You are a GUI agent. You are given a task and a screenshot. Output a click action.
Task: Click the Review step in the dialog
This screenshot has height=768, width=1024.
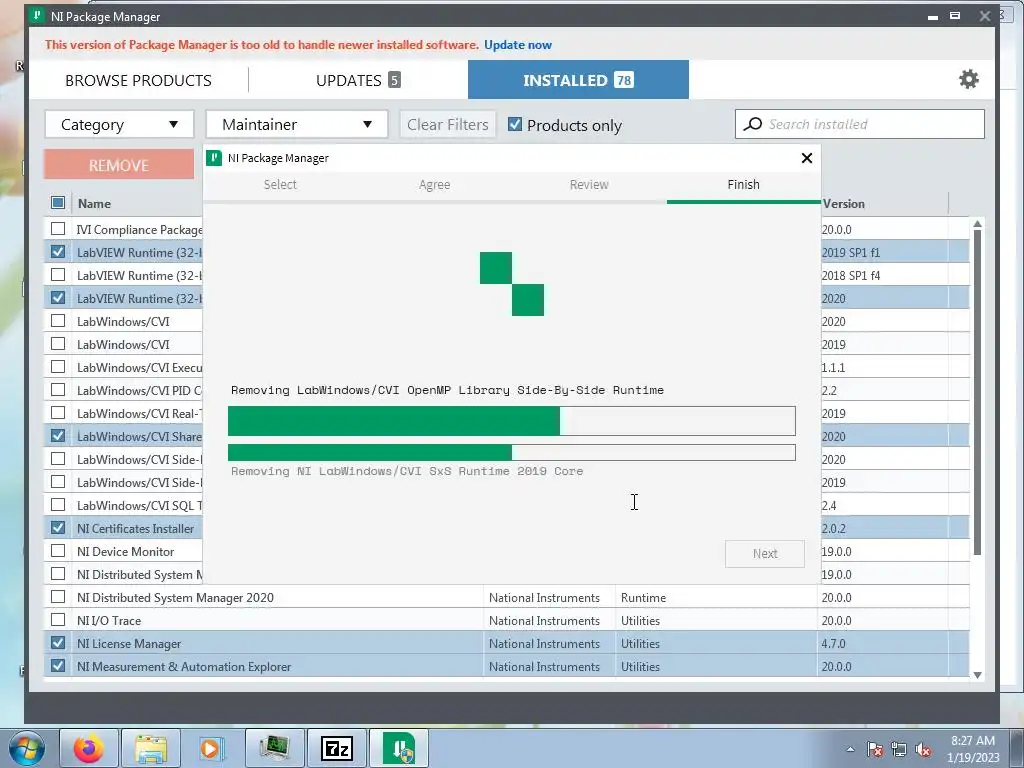tap(589, 185)
